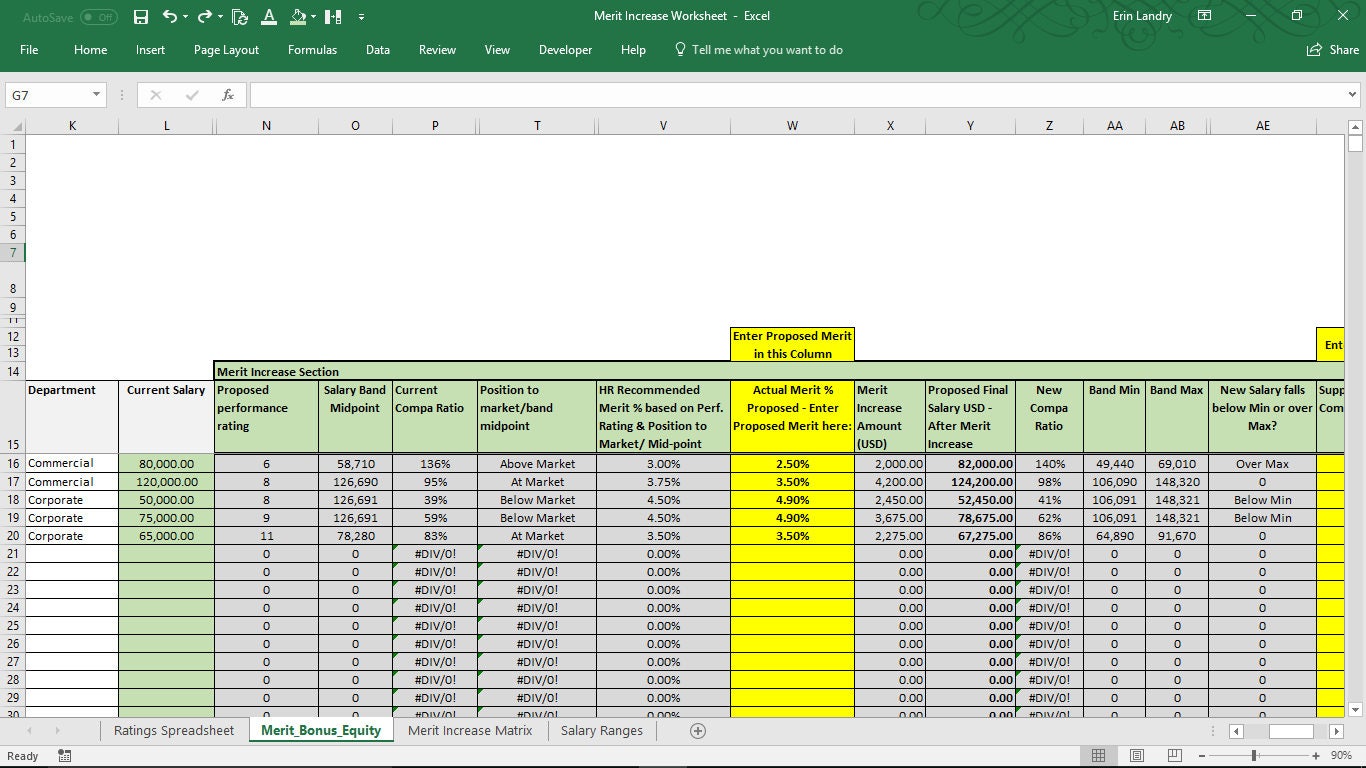The height and width of the screenshot is (768, 1366).
Task: Open the Insert ribbon tab
Action: [x=151, y=50]
